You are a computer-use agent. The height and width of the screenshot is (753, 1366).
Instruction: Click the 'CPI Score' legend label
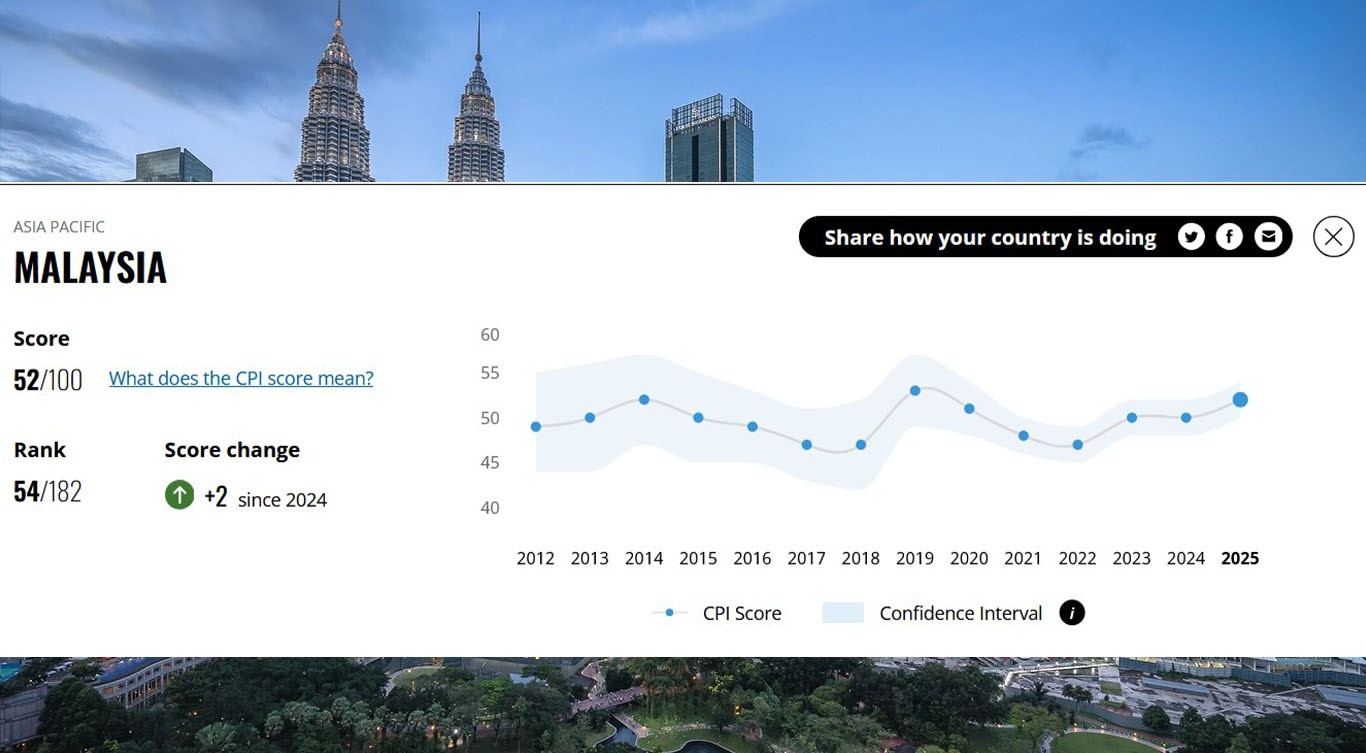pos(742,613)
